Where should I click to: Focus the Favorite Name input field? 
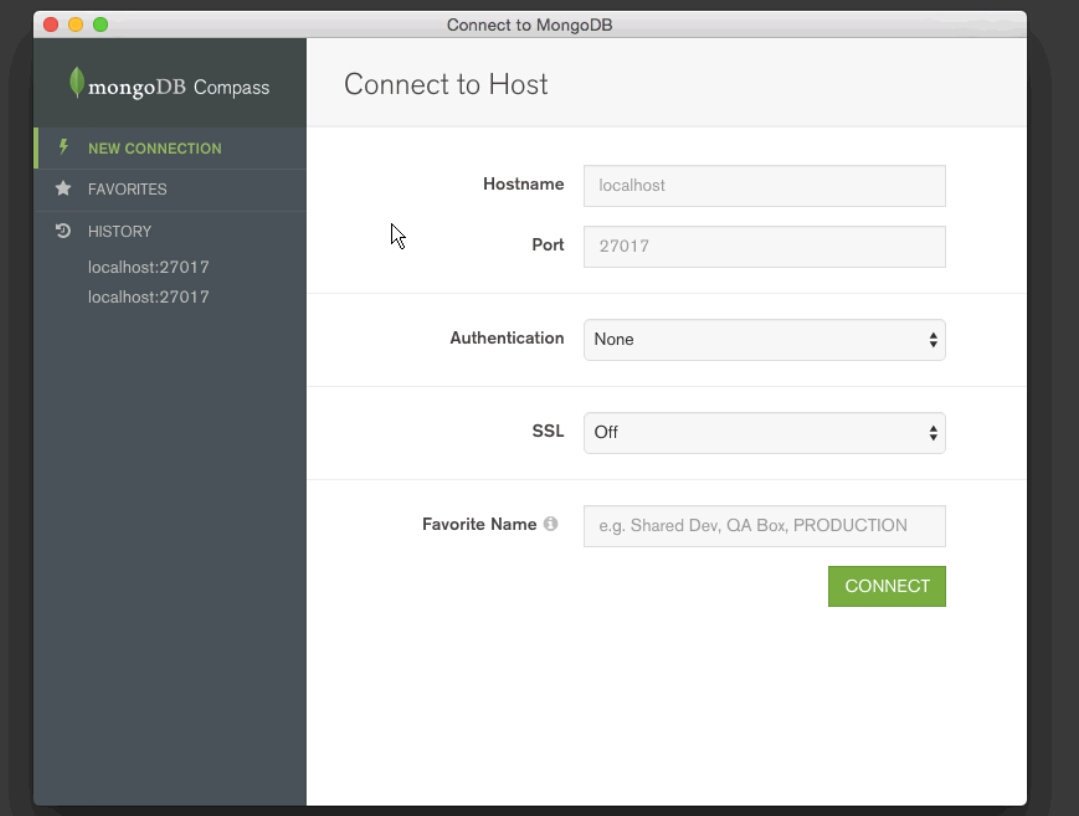pyautogui.click(x=765, y=526)
